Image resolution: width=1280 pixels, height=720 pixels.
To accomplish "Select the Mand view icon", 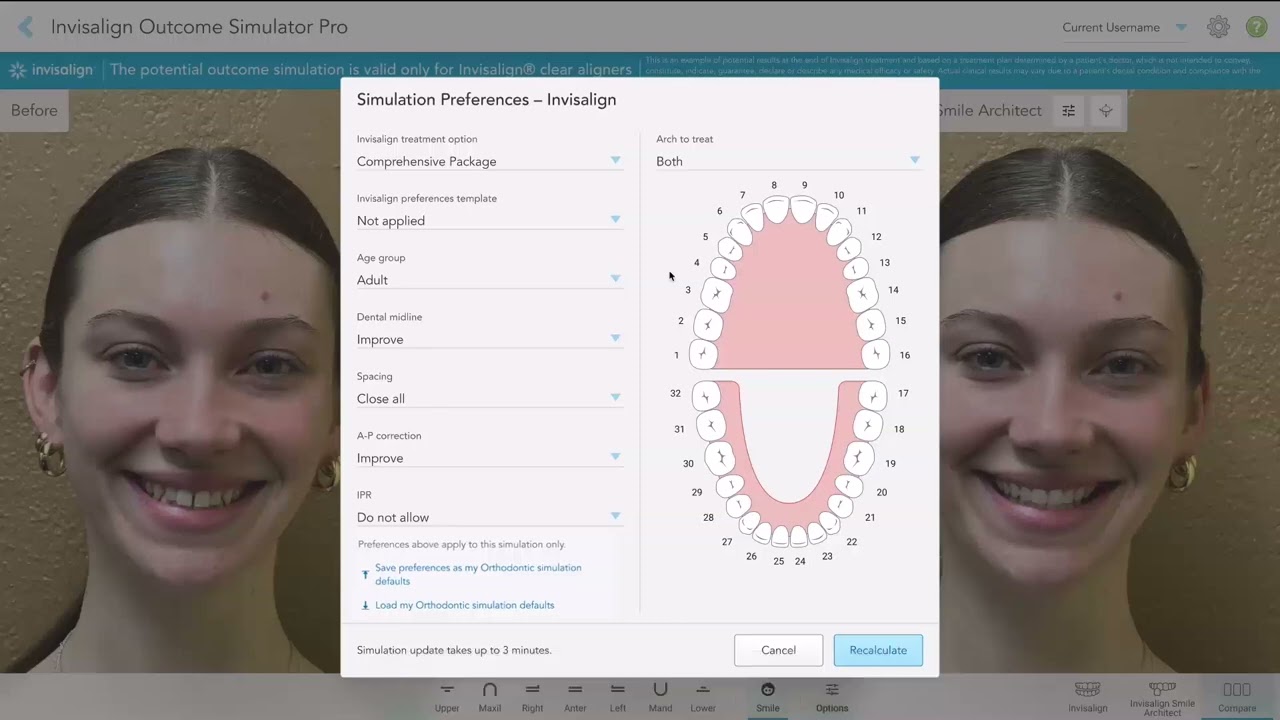I will tap(660, 697).
